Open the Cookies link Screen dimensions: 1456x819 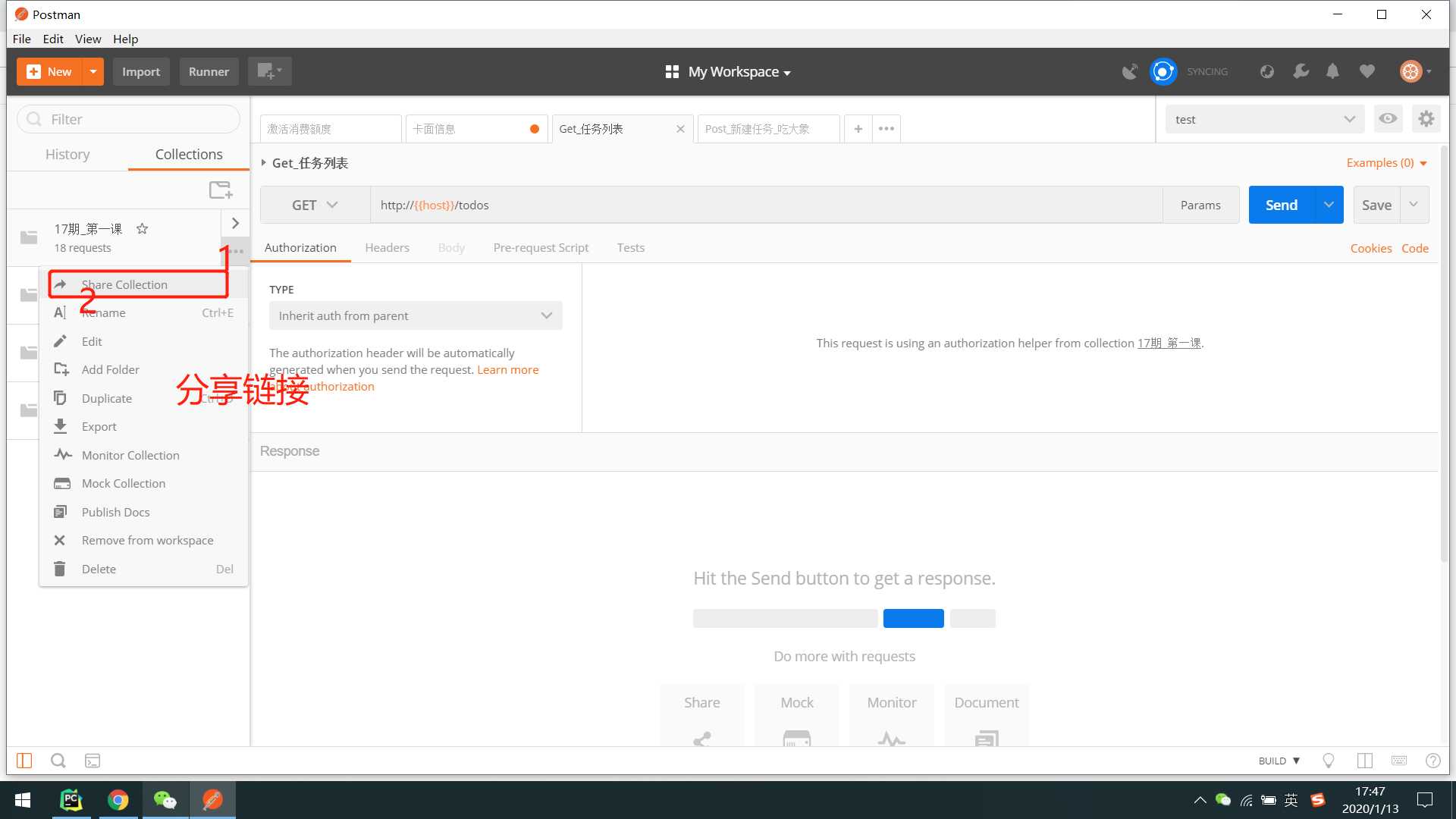tap(1370, 248)
